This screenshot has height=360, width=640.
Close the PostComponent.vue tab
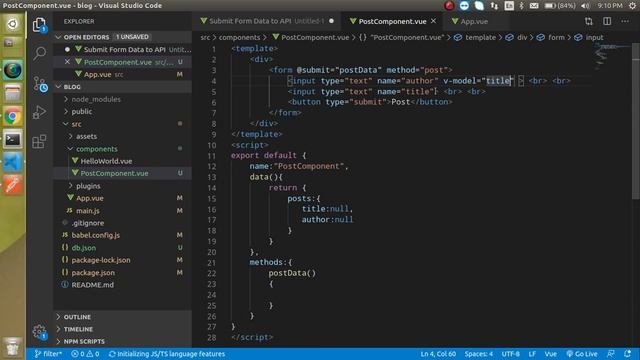pyautogui.click(x=433, y=21)
